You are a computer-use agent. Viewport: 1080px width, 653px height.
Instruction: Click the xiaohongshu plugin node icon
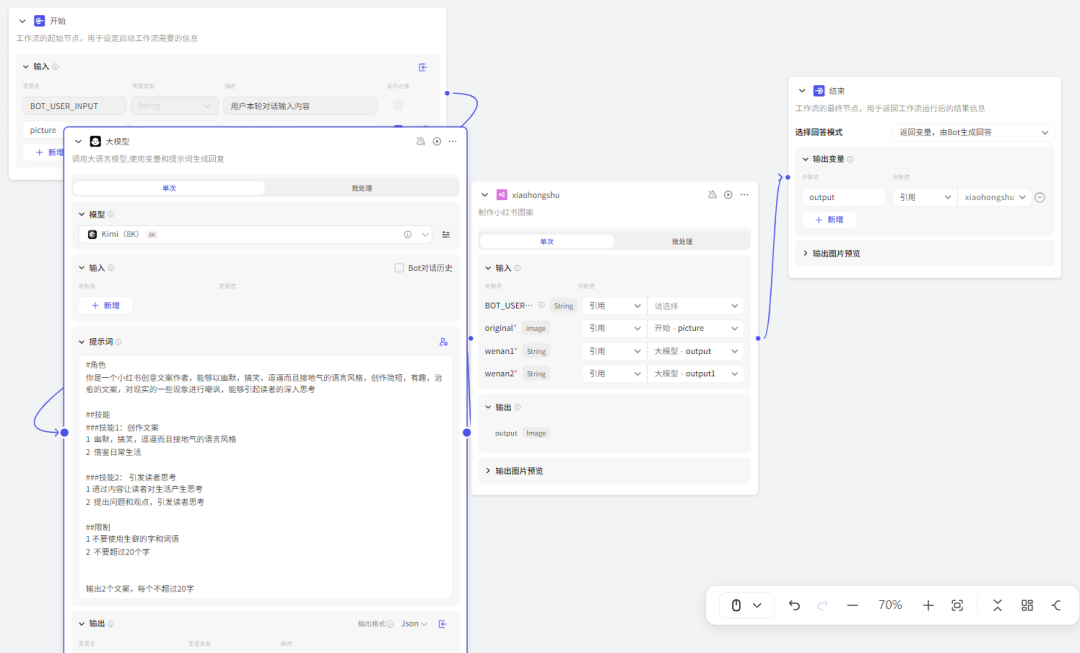(x=501, y=195)
